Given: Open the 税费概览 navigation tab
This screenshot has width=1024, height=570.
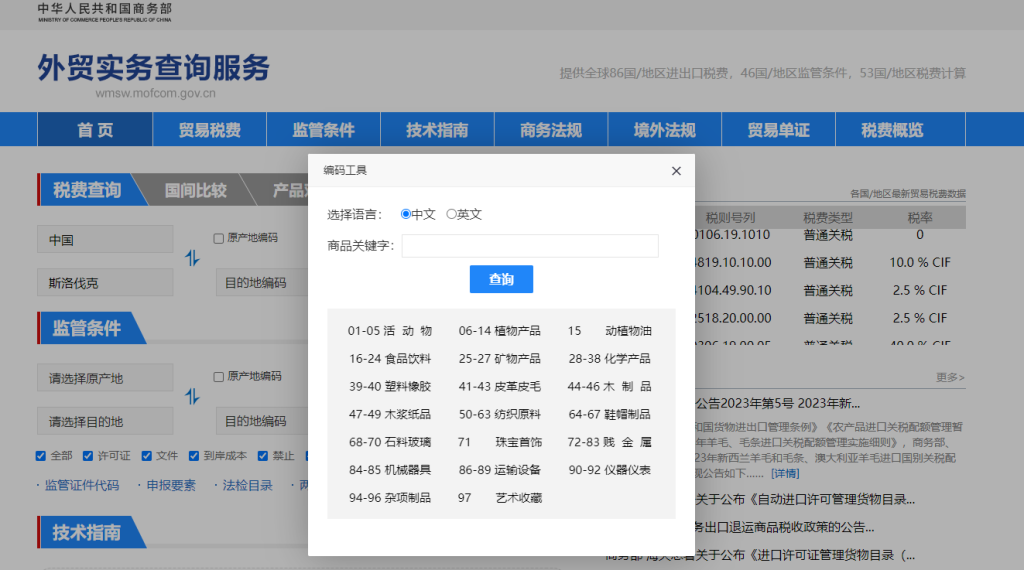Looking at the screenshot, I should pos(892,129).
